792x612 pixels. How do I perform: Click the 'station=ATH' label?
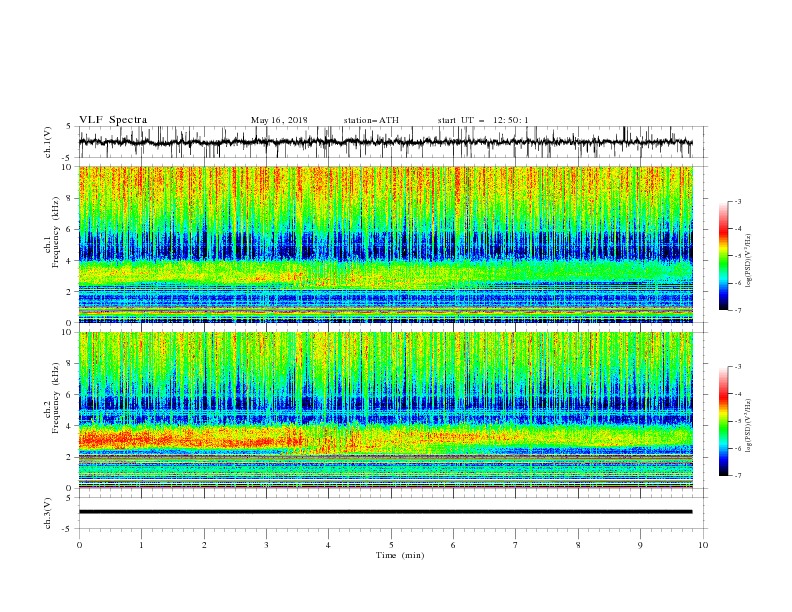tap(371, 120)
